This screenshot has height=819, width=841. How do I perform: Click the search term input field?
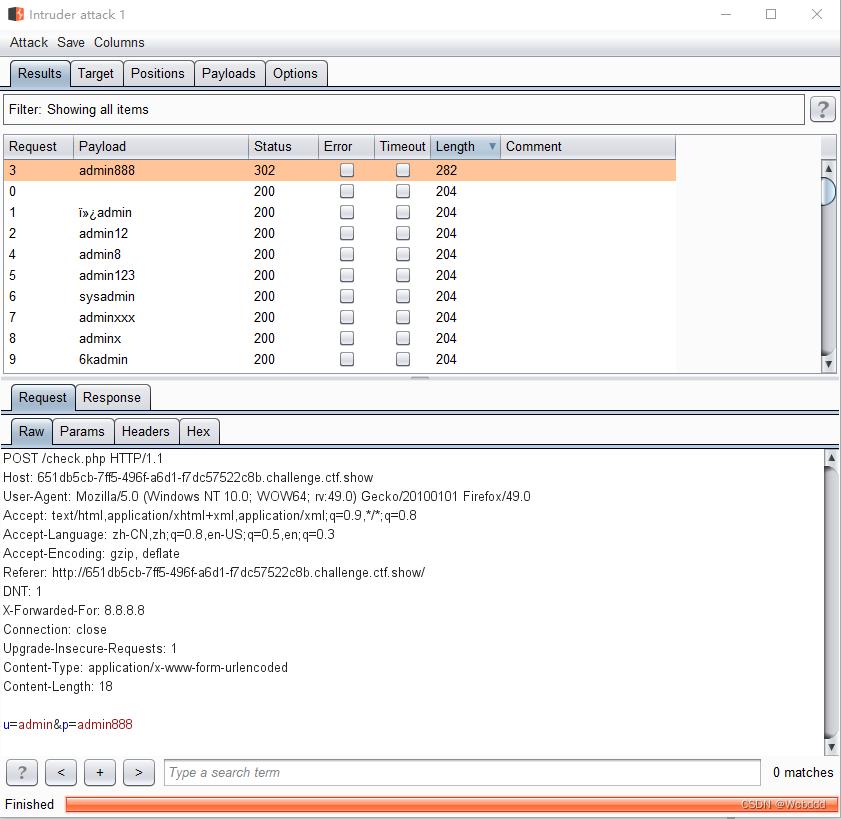[x=462, y=772]
